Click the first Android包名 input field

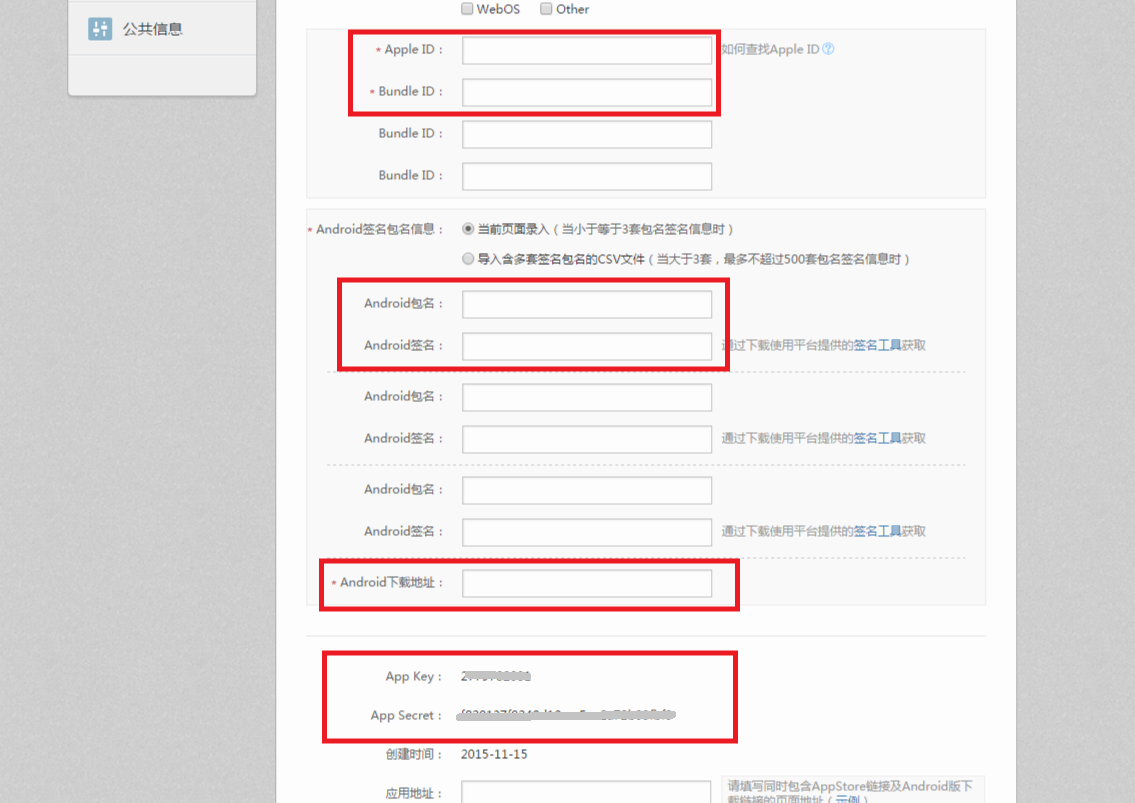587,304
